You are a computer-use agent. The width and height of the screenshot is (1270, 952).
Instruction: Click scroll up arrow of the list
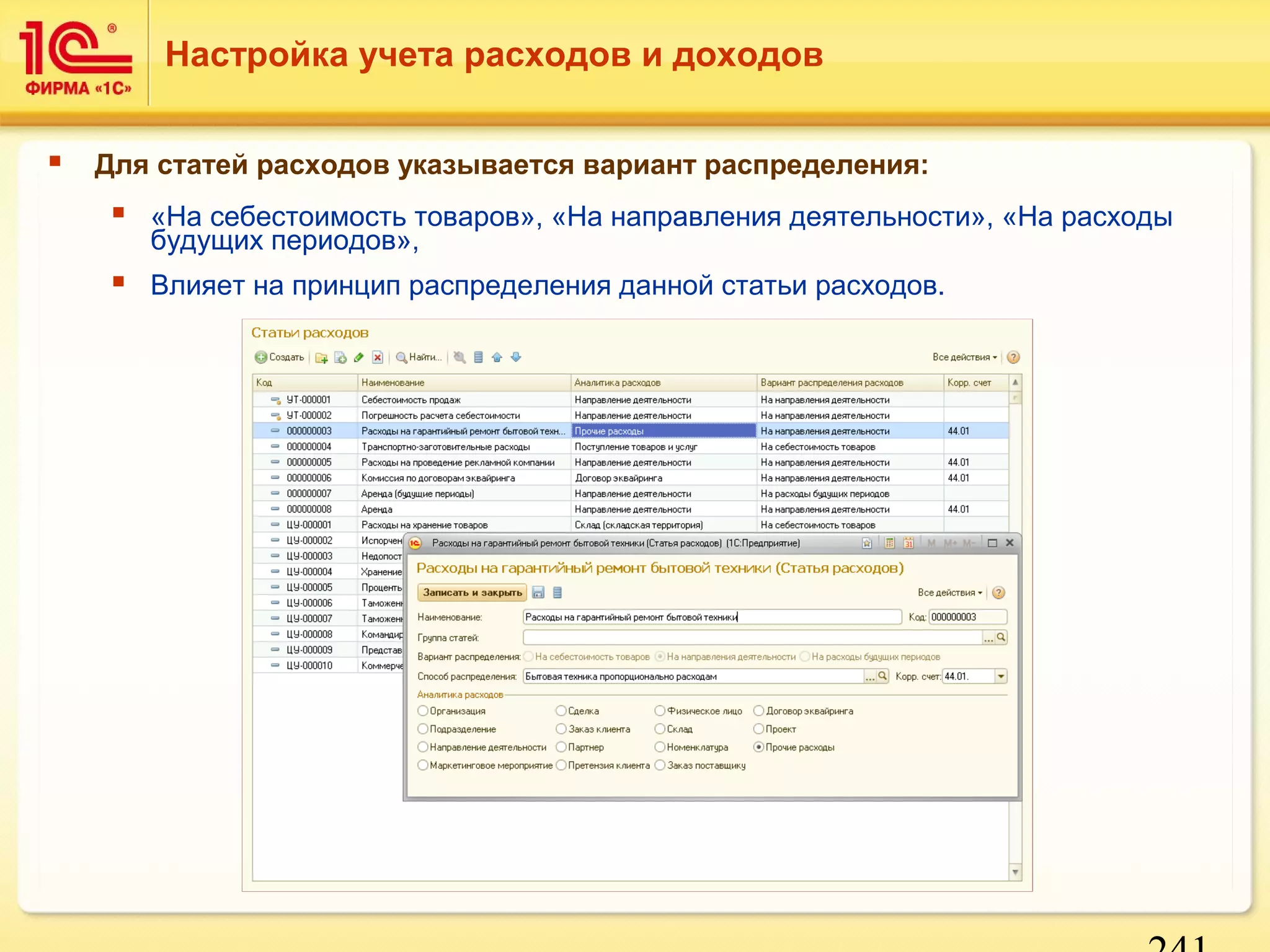click(1015, 382)
